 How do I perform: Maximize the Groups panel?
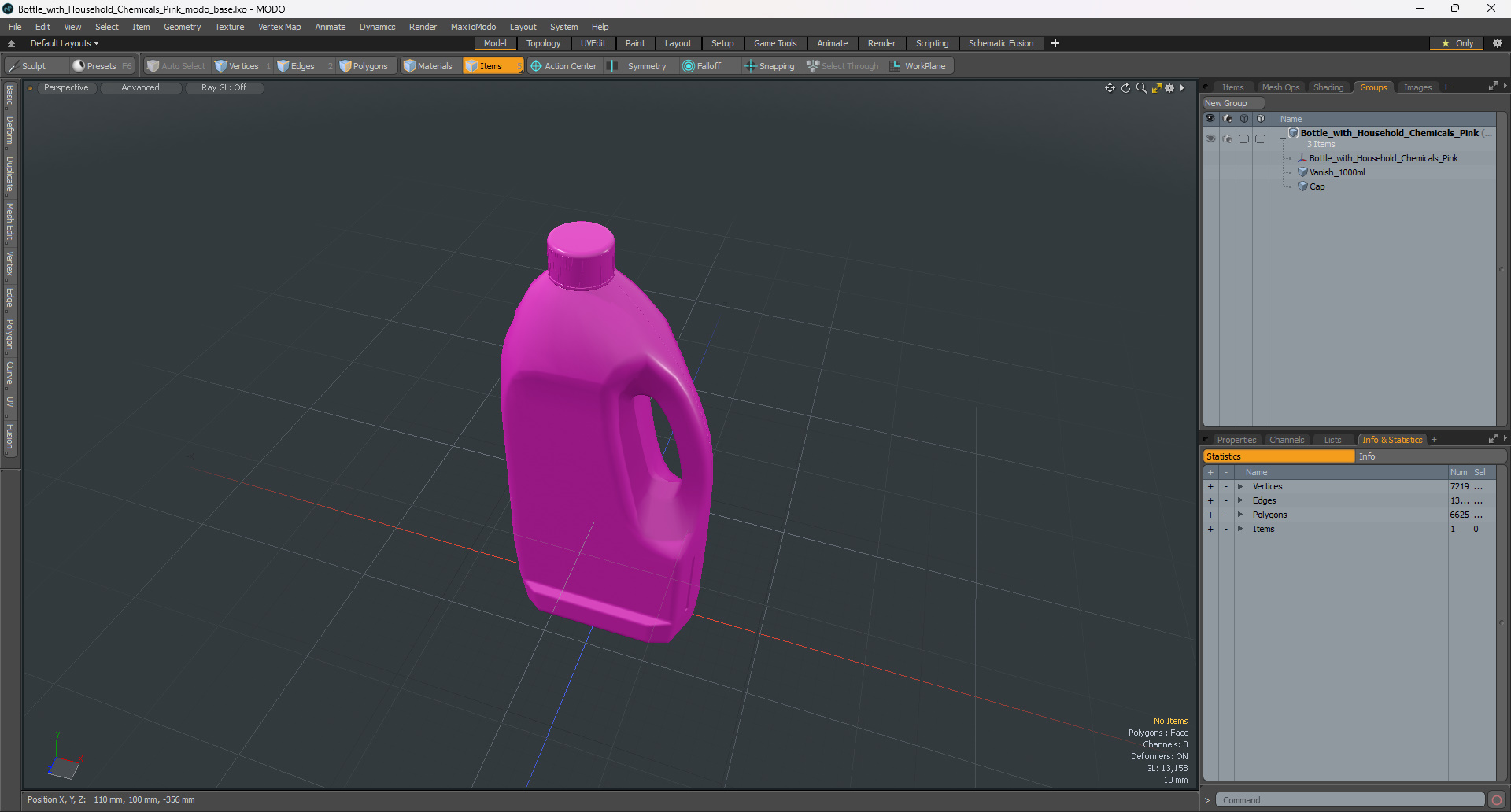click(1493, 87)
